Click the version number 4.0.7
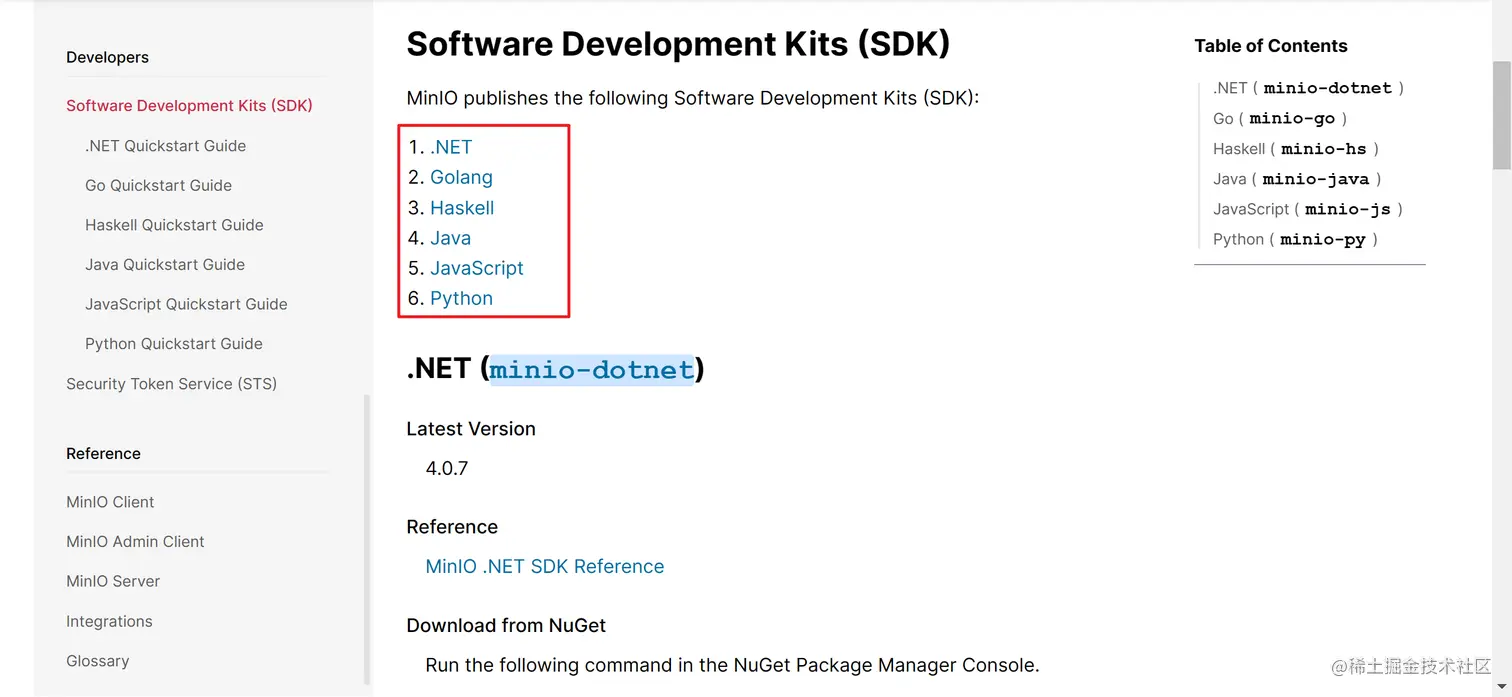The height and width of the screenshot is (697, 1512). coord(447,468)
